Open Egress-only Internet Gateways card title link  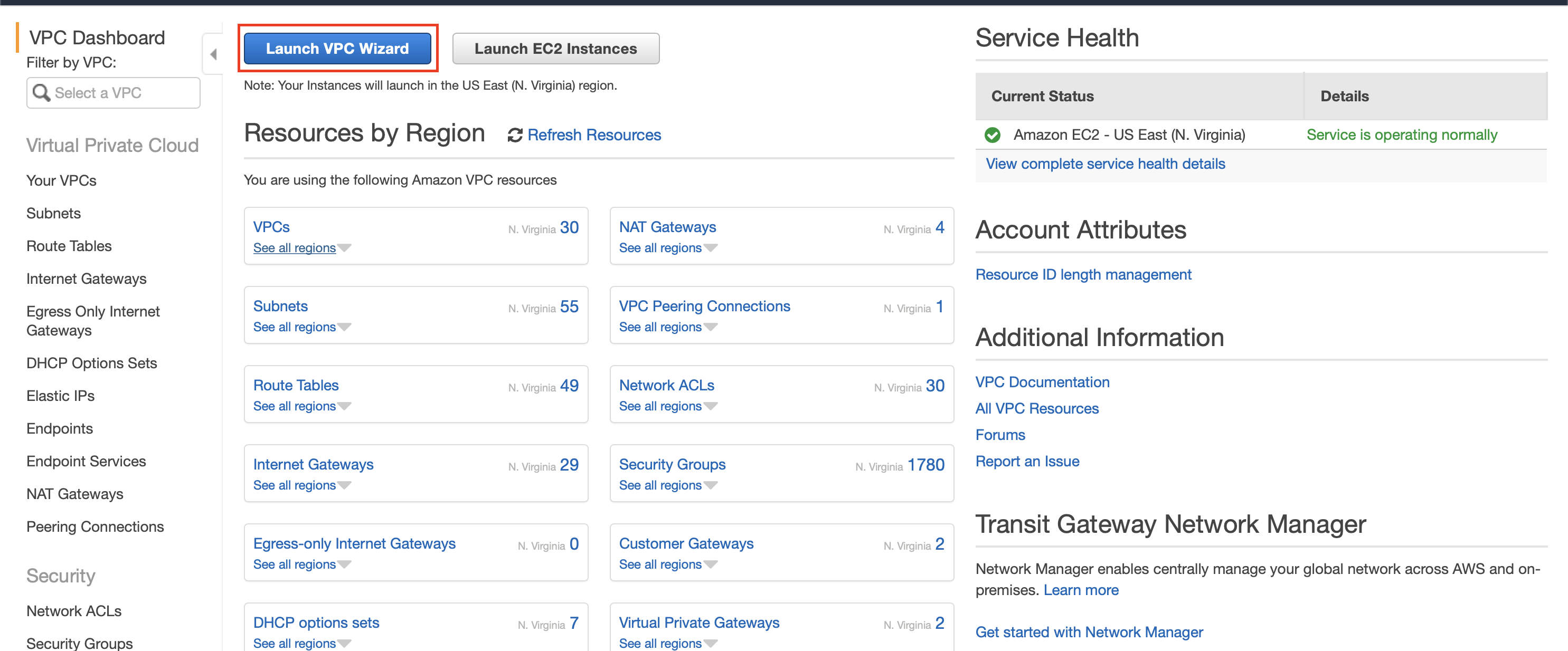point(354,543)
